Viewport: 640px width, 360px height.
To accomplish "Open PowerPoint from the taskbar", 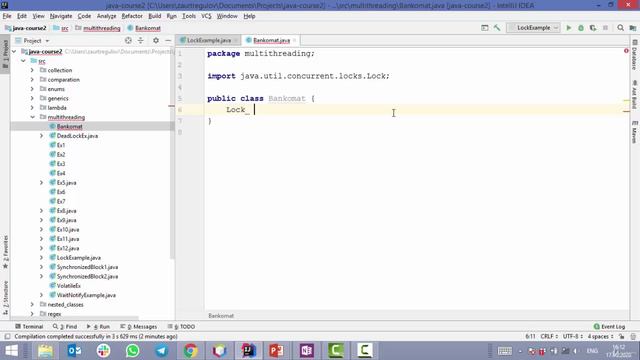I will pyautogui.click(x=277, y=351).
